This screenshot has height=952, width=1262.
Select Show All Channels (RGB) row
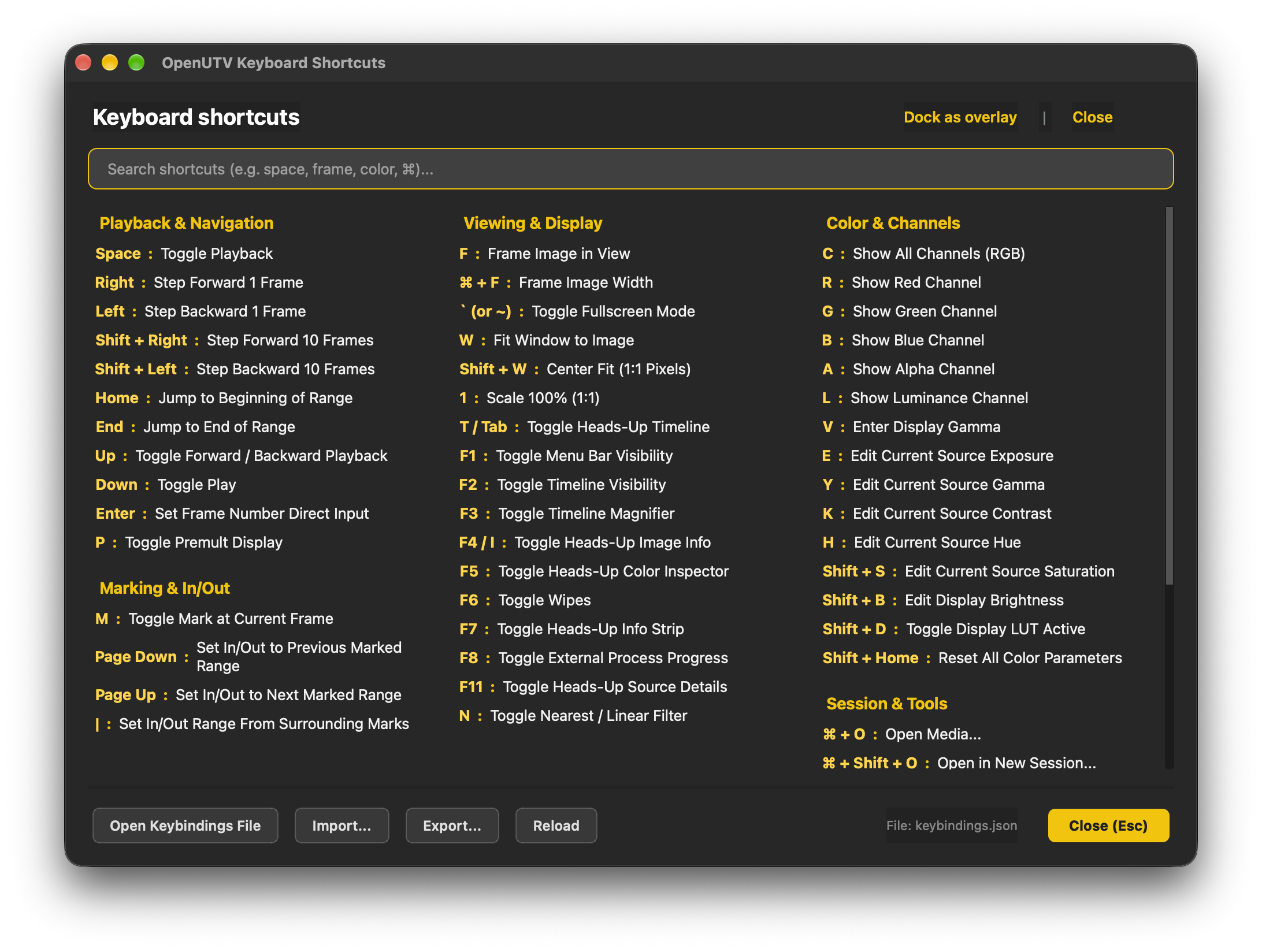tap(923, 254)
